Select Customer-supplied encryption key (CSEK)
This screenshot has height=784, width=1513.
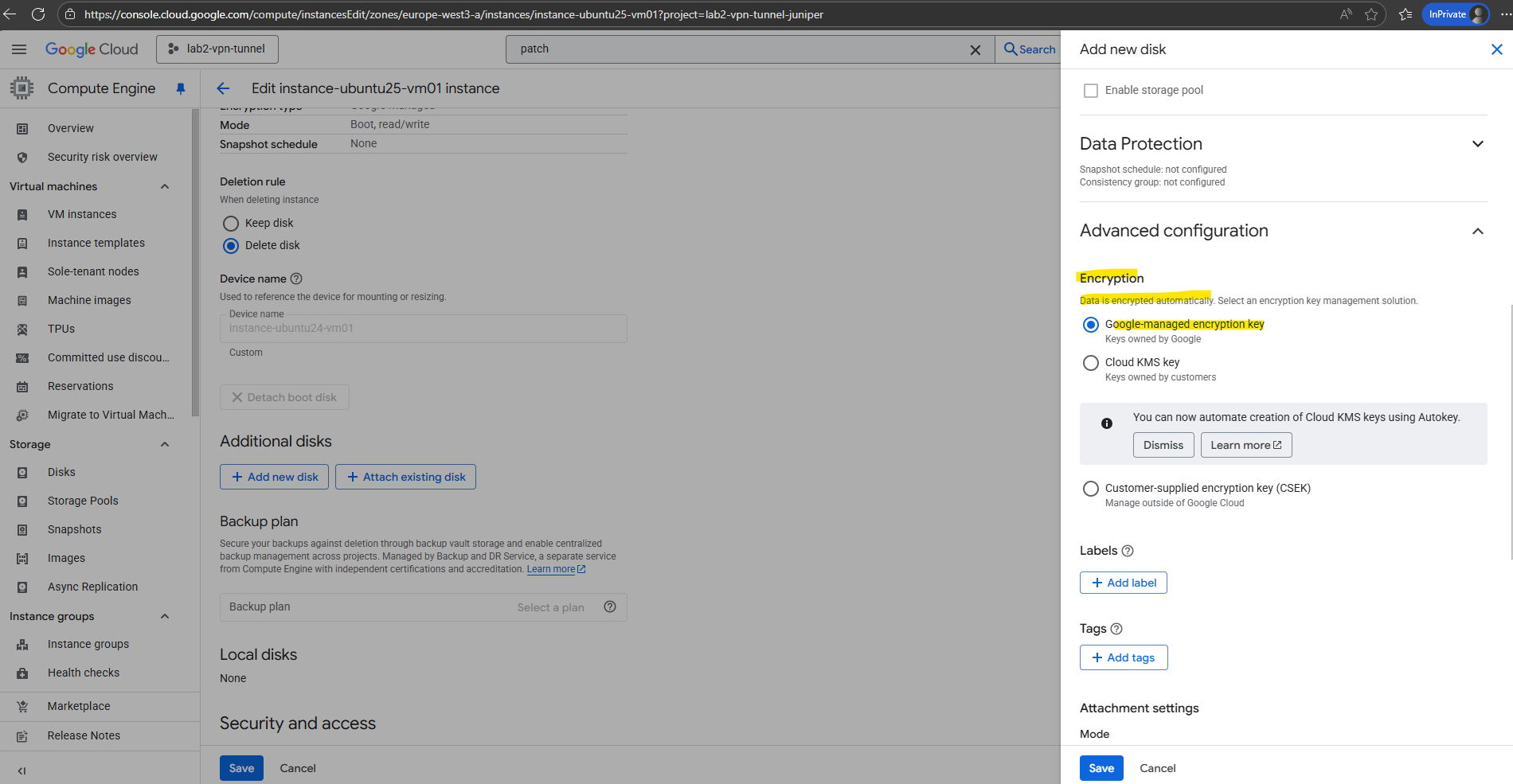click(x=1091, y=489)
